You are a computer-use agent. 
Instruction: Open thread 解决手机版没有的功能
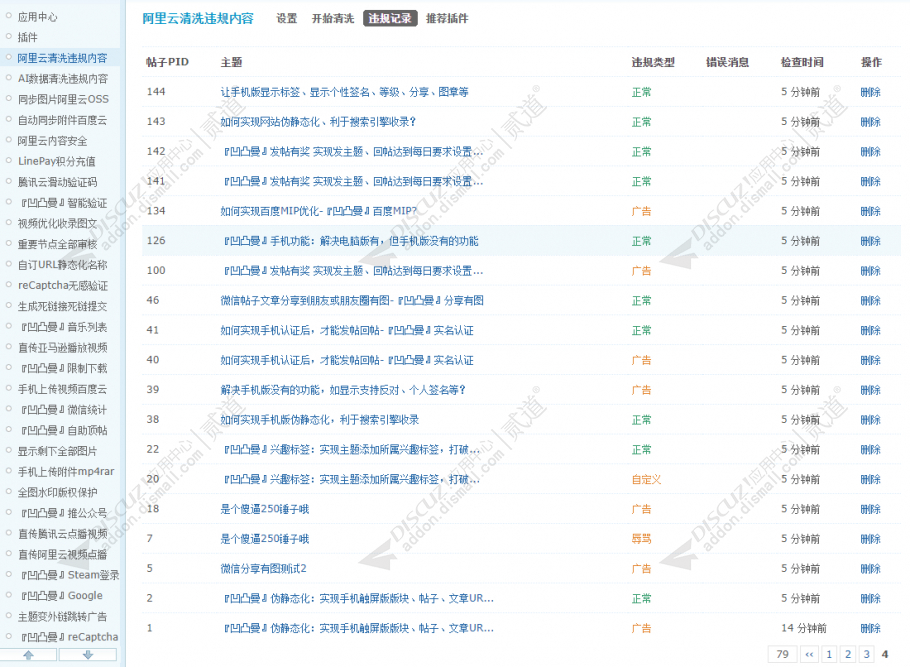(x=343, y=390)
